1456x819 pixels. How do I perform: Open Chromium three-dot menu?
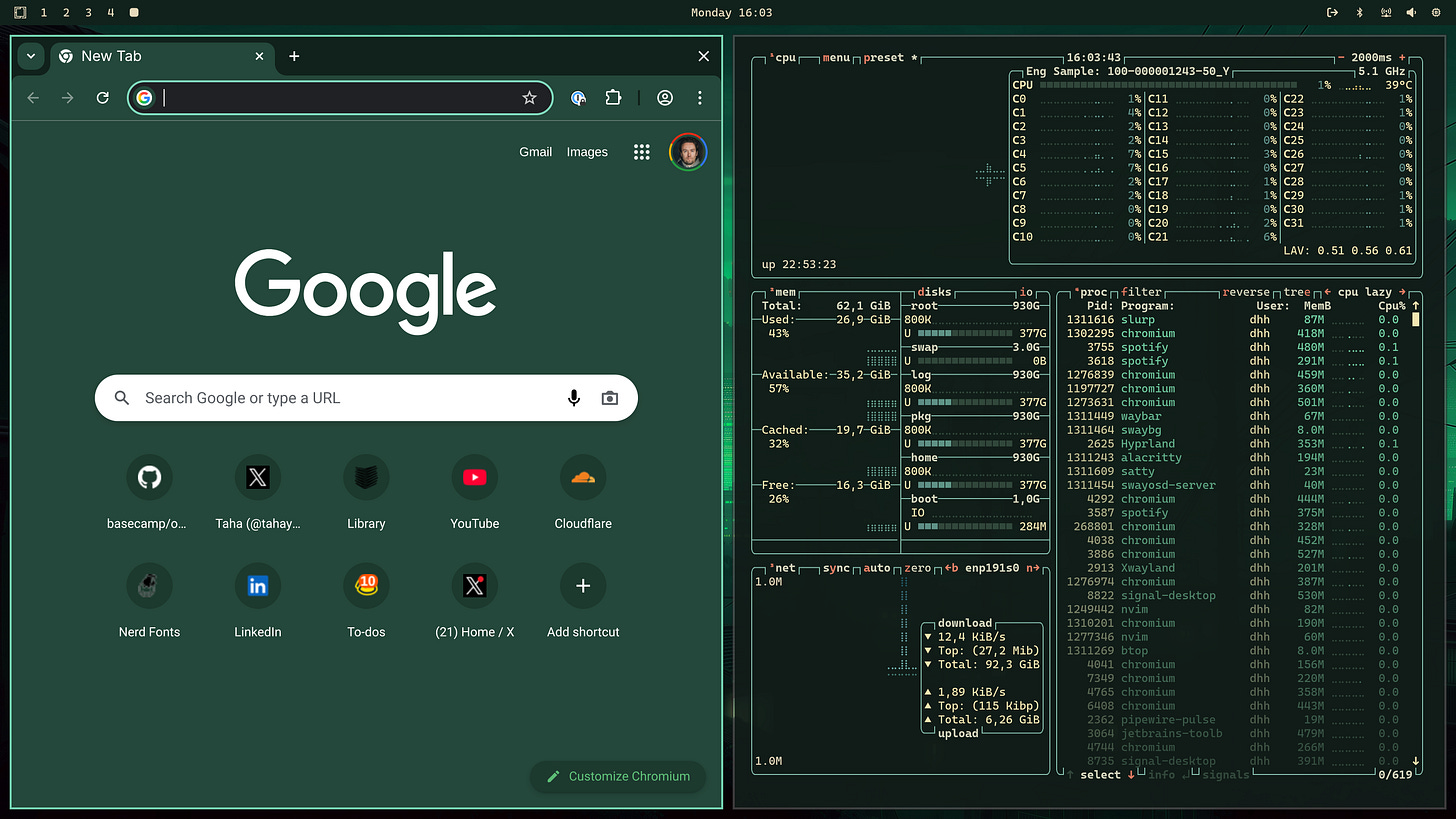pos(700,97)
